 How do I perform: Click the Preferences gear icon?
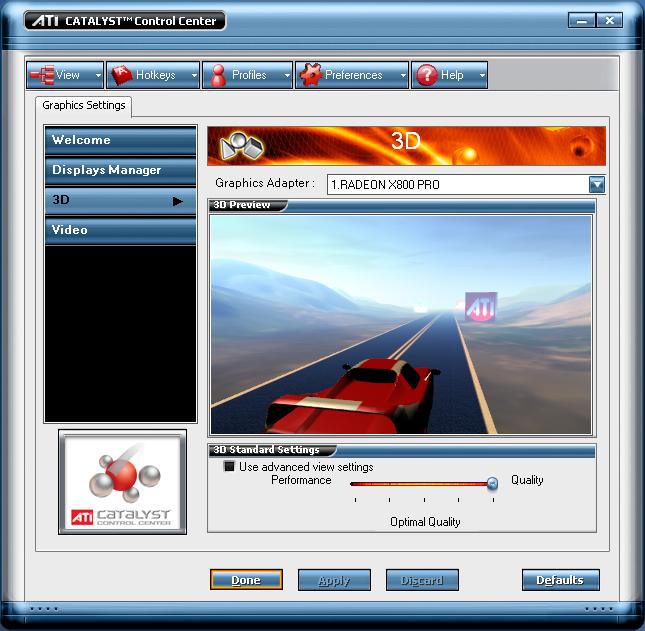(x=311, y=75)
